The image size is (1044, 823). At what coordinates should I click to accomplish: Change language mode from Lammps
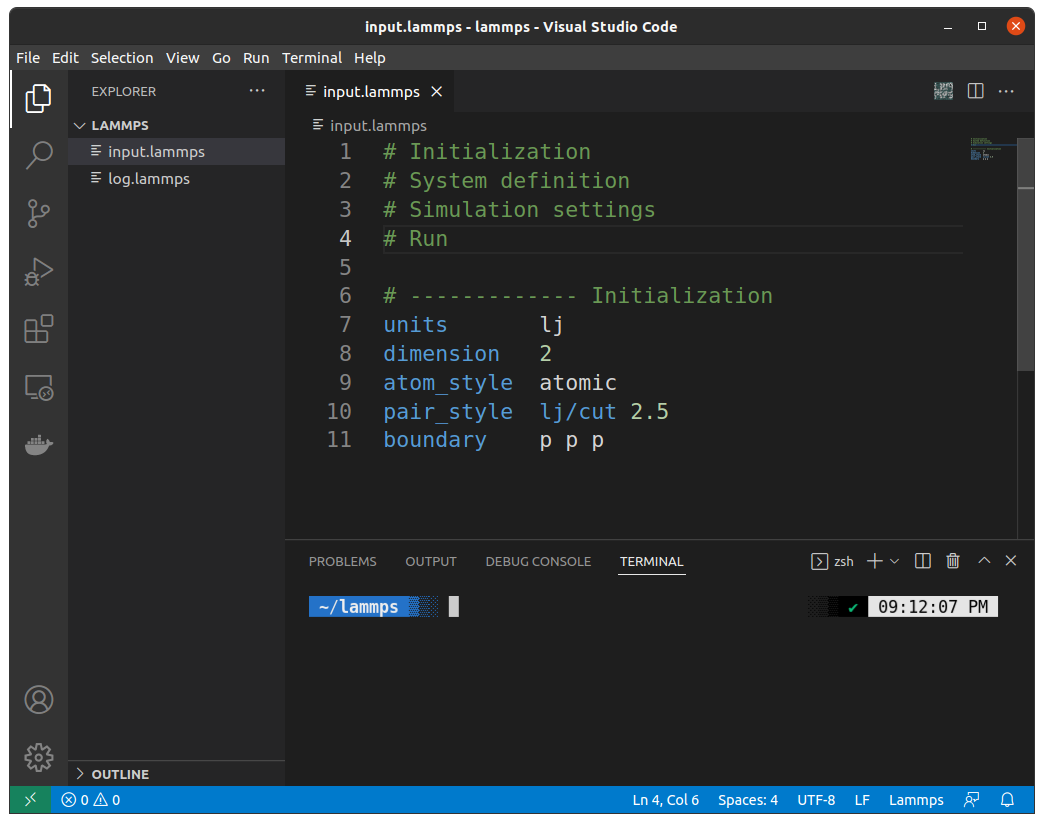pos(915,800)
